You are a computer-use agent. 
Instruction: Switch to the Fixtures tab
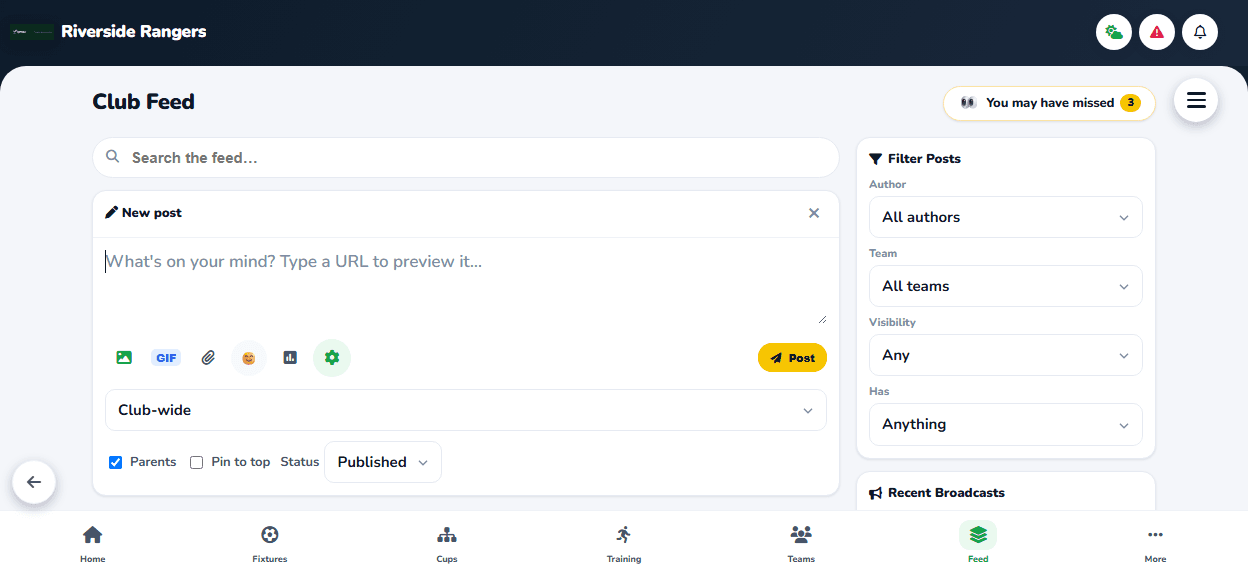click(x=270, y=544)
